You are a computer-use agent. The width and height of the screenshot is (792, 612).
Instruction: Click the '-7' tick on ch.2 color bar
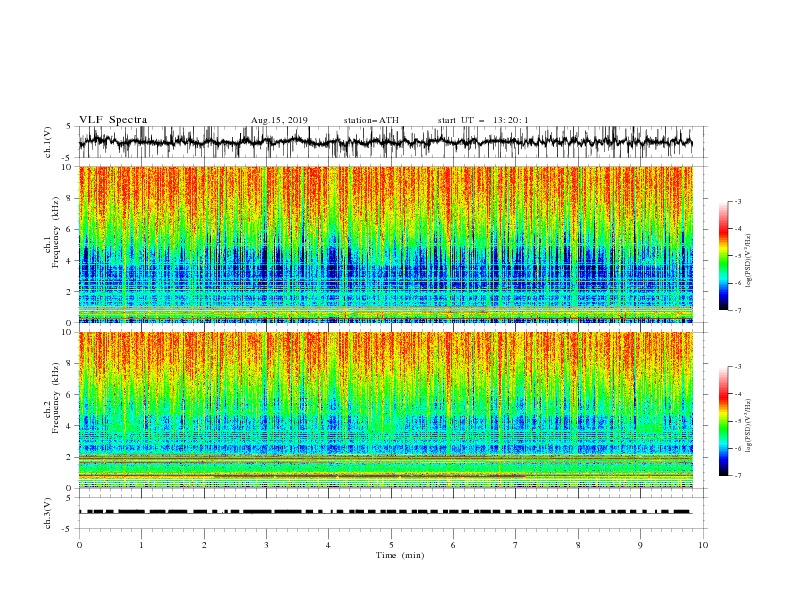pyautogui.click(x=738, y=476)
